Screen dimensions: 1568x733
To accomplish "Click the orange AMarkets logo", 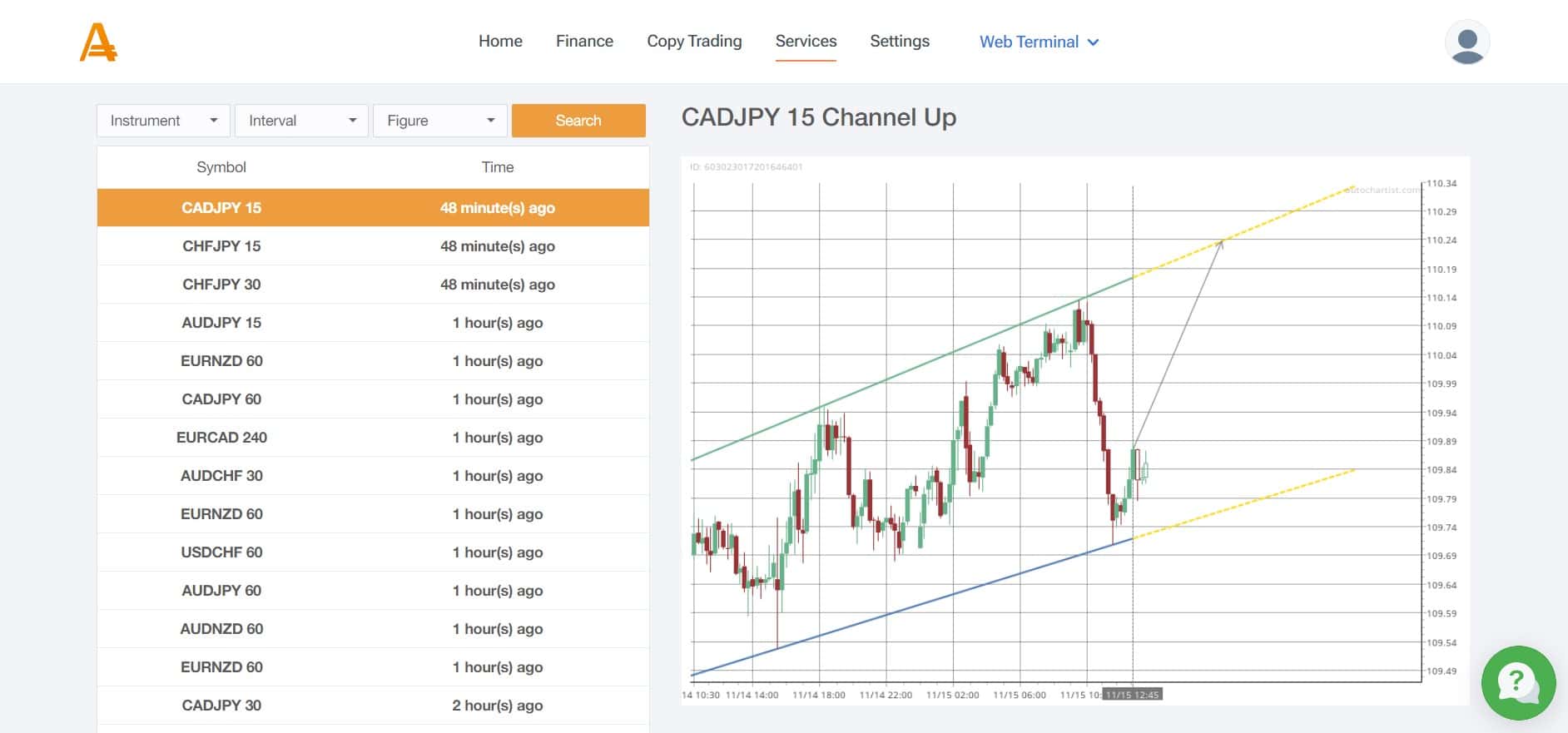I will [x=98, y=42].
